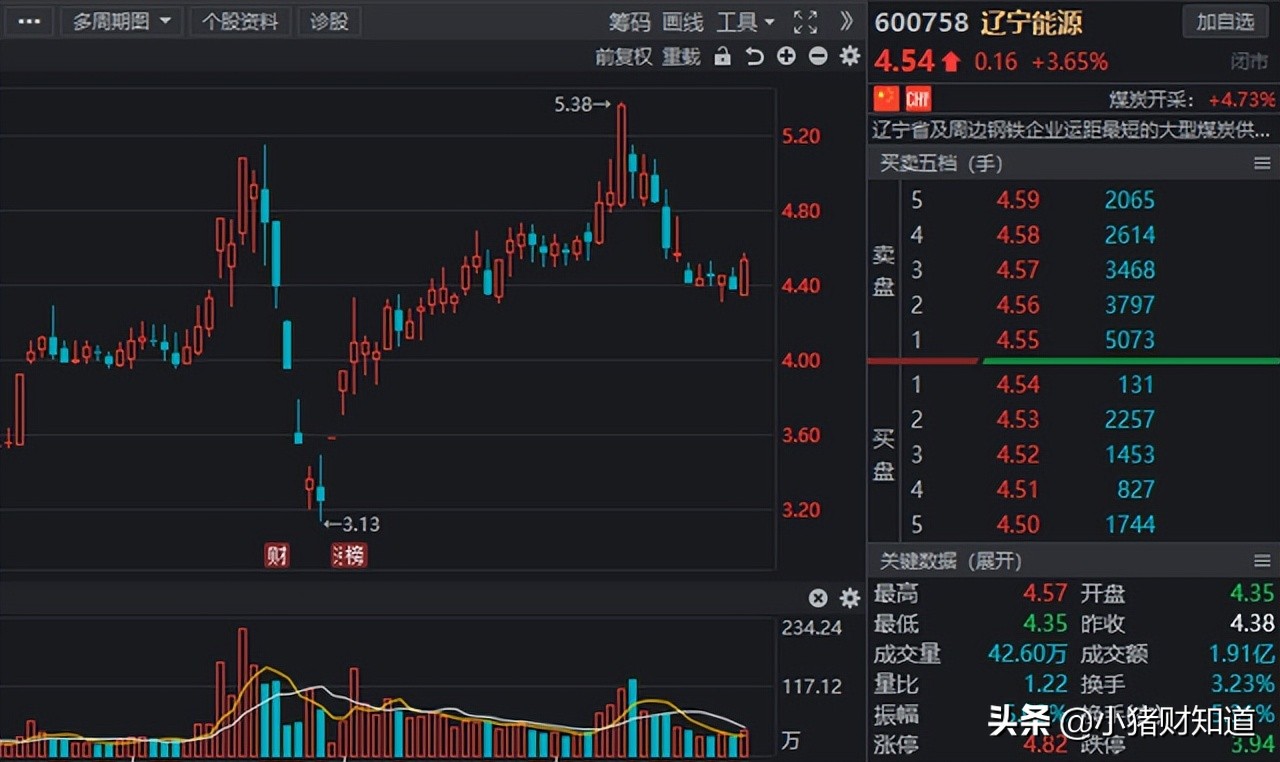This screenshot has width=1280, height=762.
Task: Open the fullscreen chart icon in the toolbar
Action: 805,21
